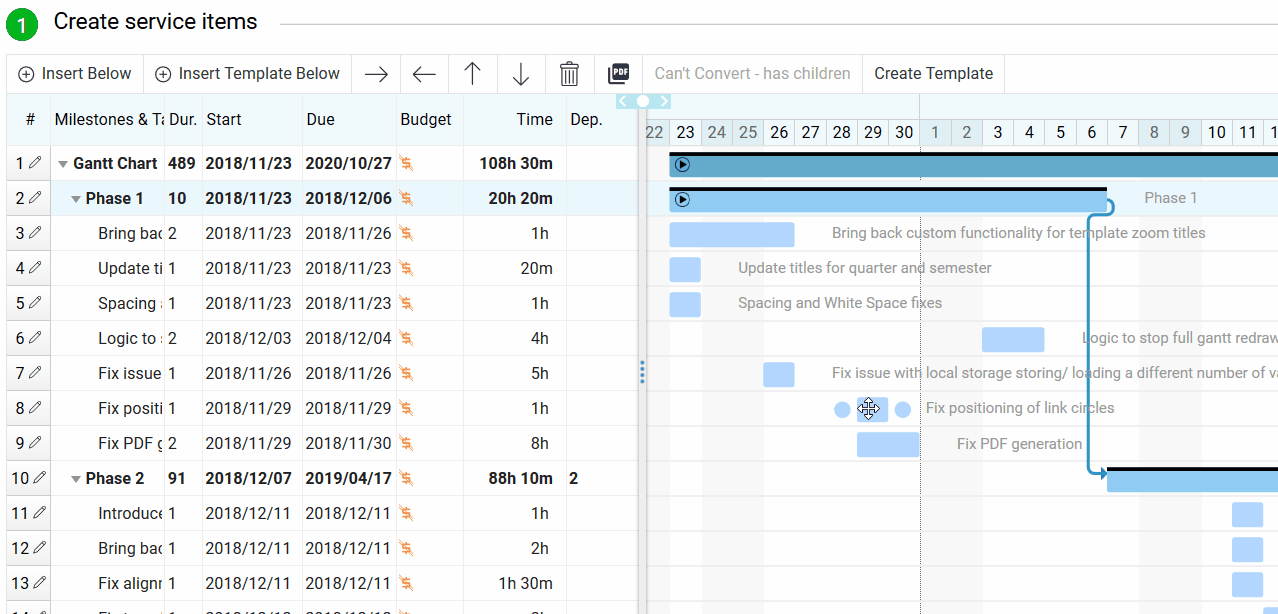
Task: Click the move task up arrow icon
Action: point(472,73)
